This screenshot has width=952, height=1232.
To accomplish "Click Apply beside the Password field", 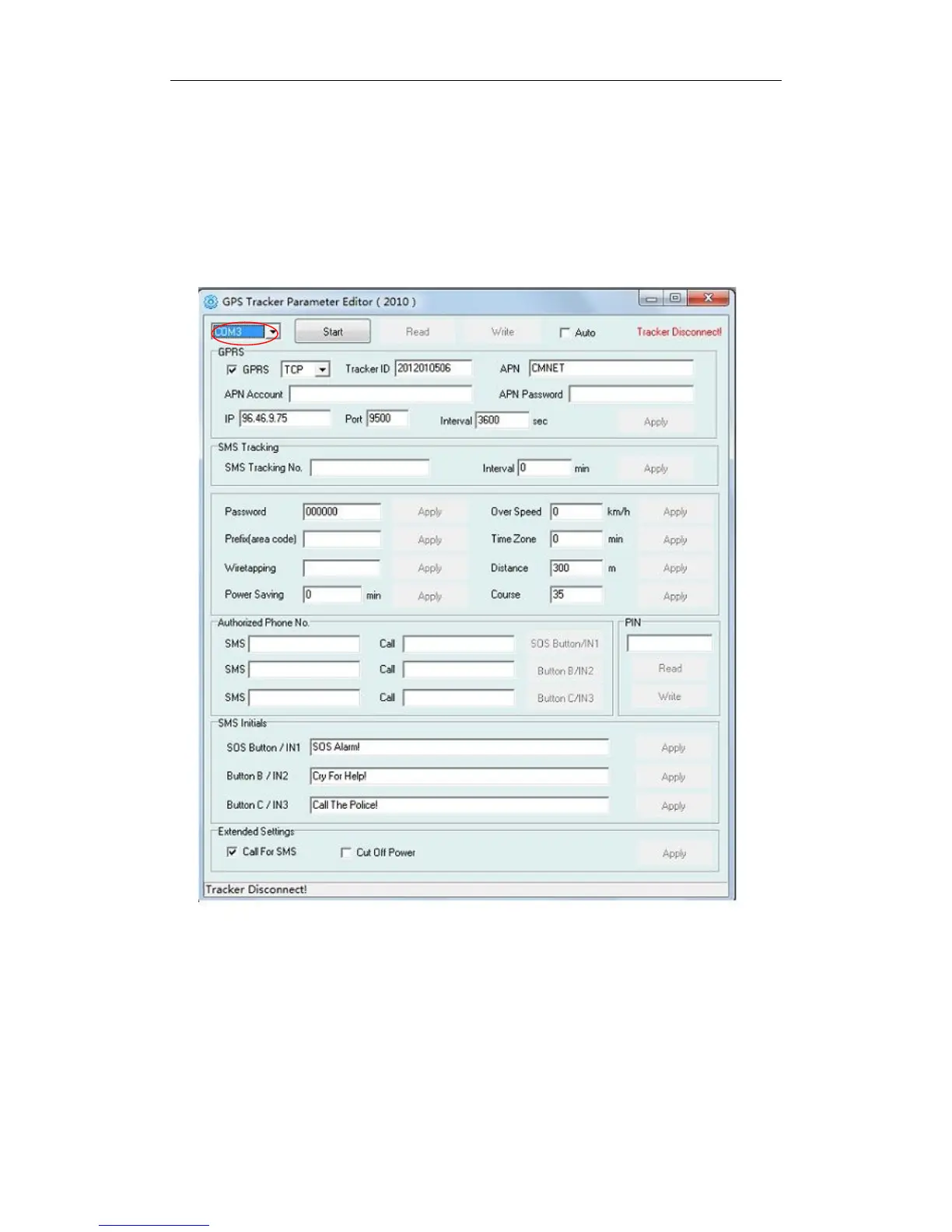I will click(x=430, y=512).
